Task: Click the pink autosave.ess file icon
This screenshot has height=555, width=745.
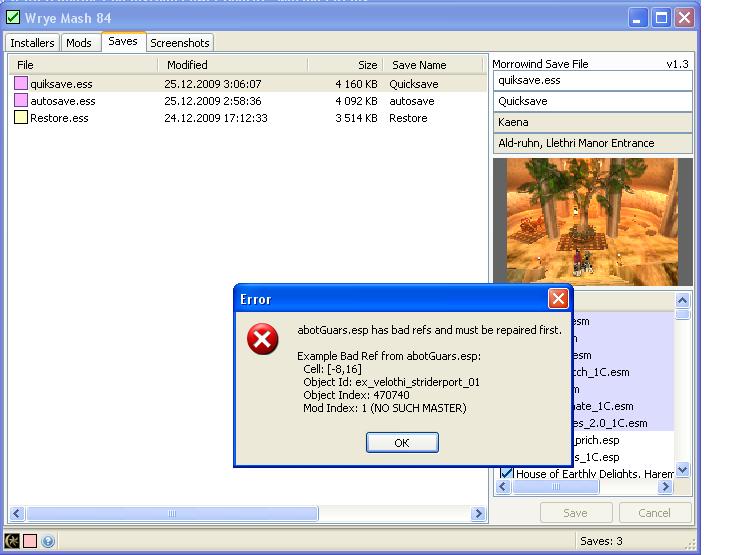Action: click(x=21, y=101)
